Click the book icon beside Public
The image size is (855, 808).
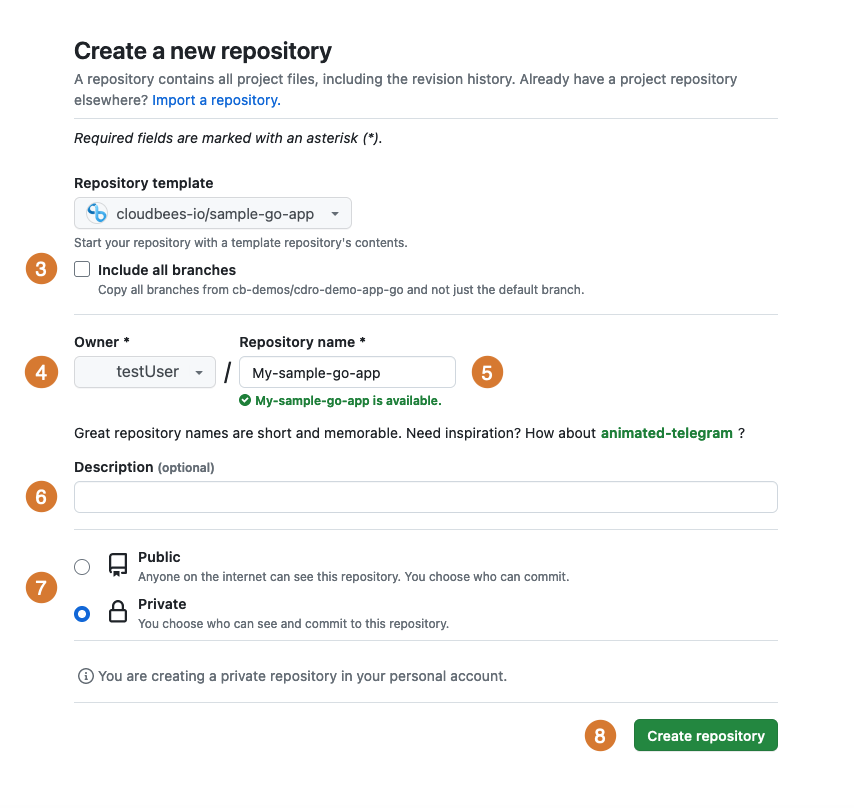pyautogui.click(x=117, y=564)
